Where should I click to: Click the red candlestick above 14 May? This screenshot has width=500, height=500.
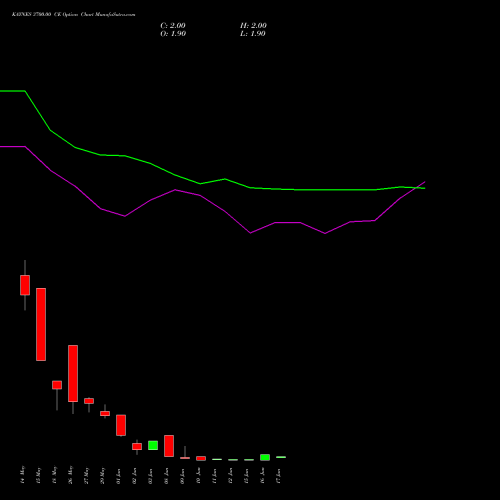click(x=25, y=285)
